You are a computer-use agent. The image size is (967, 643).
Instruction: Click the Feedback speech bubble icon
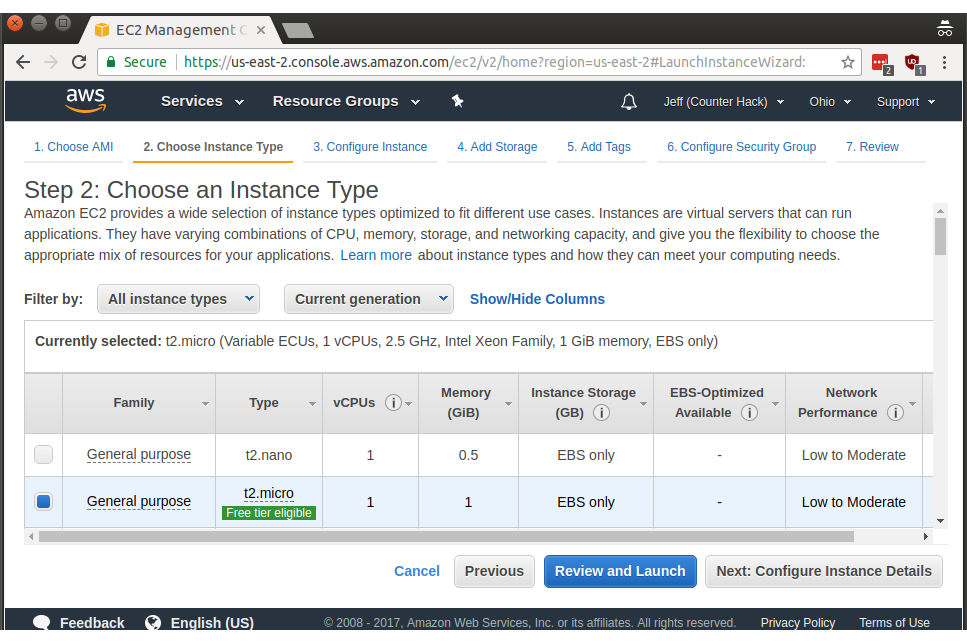(42, 623)
